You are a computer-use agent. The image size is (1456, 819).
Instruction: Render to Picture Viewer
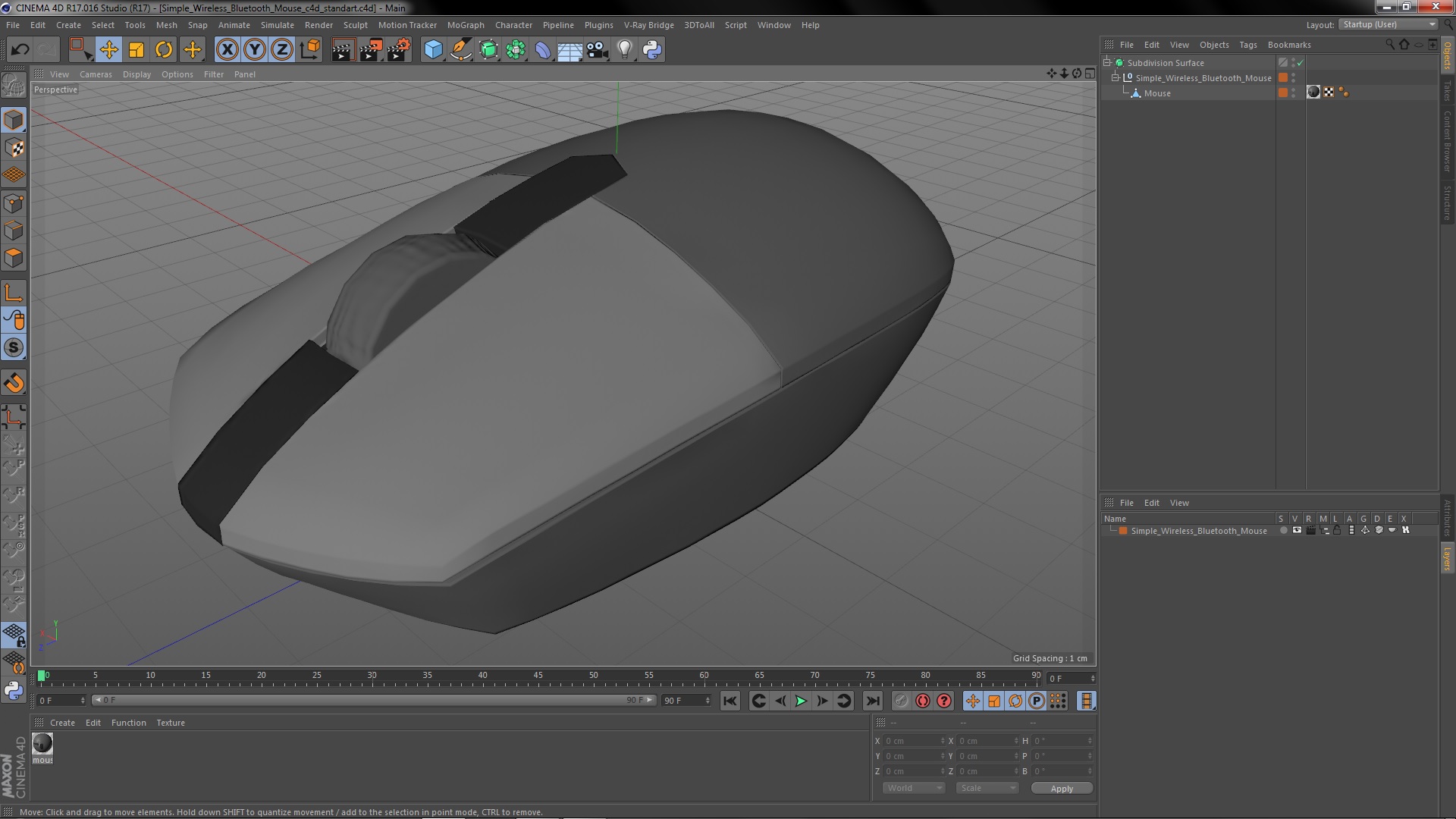pyautogui.click(x=371, y=50)
